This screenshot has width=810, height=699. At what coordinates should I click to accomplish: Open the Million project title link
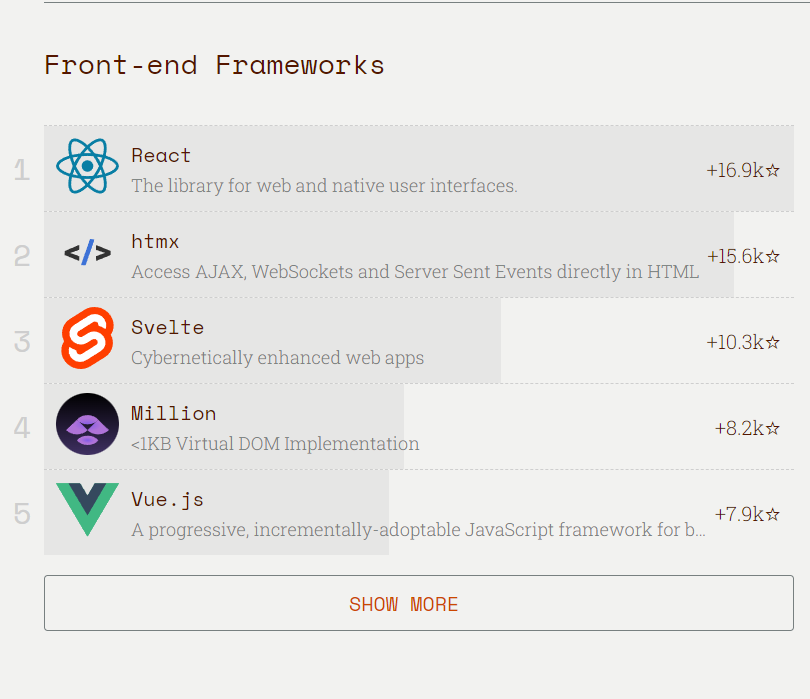[x=174, y=413]
